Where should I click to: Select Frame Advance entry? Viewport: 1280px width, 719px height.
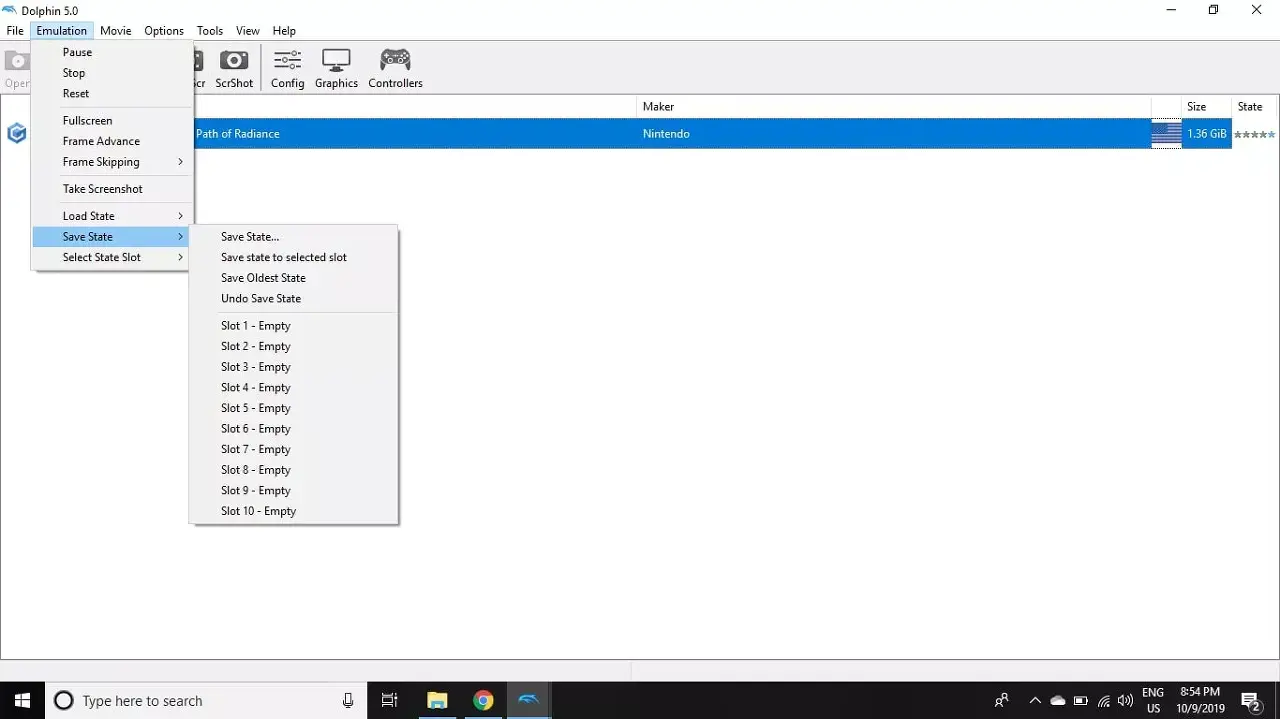(x=112, y=141)
